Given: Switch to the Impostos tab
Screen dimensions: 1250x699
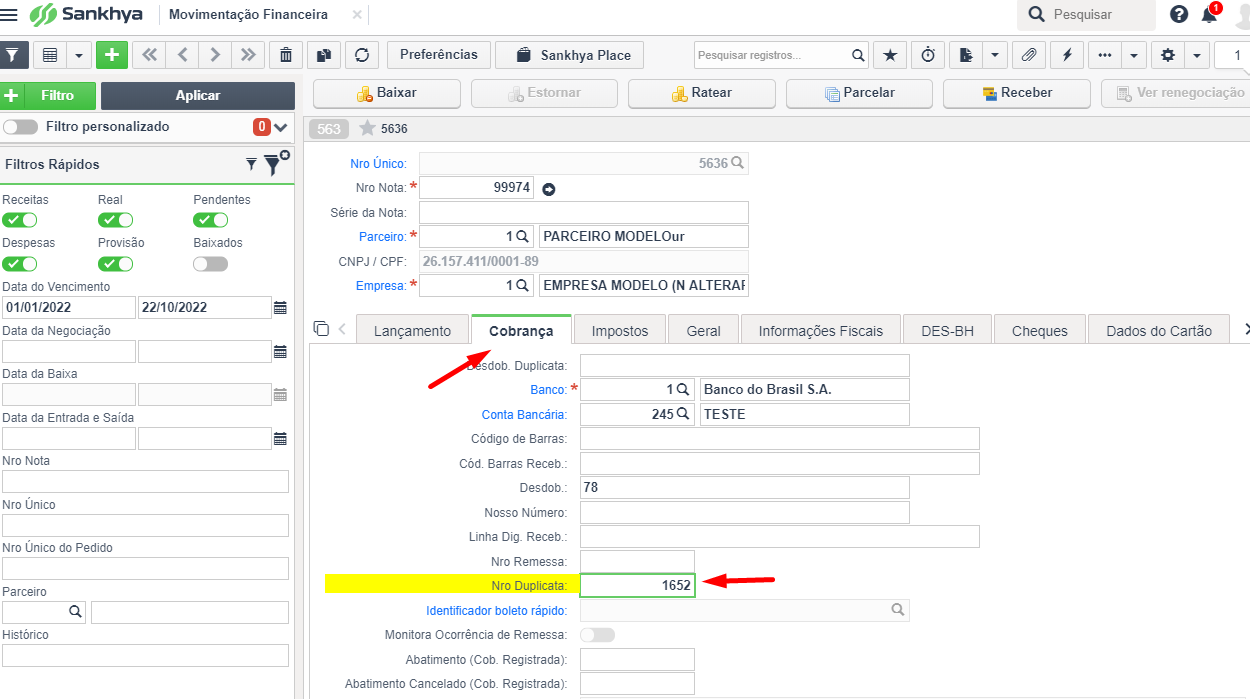Looking at the screenshot, I should (x=620, y=331).
